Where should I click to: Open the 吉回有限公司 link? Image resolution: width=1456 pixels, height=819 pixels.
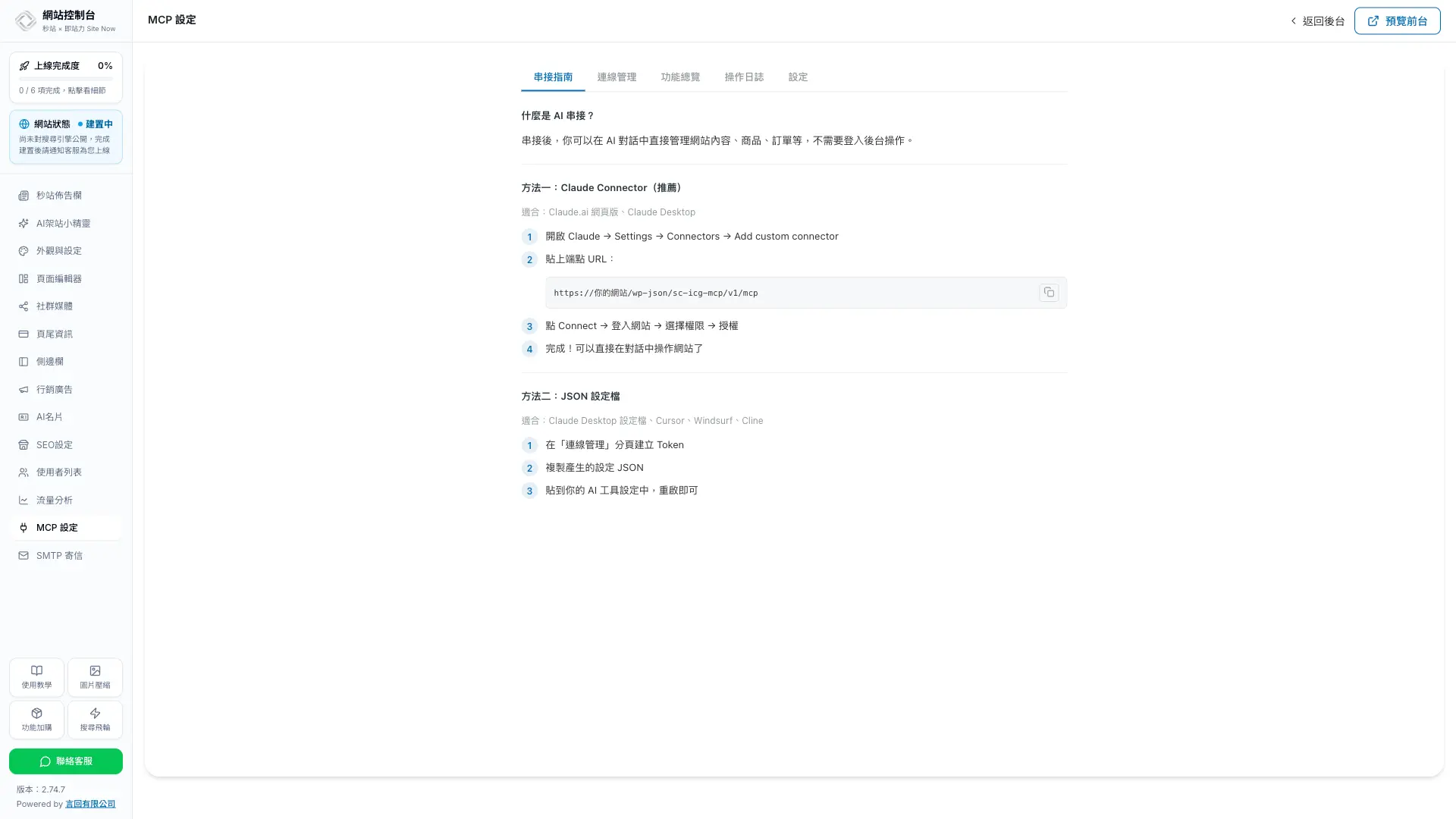pyautogui.click(x=90, y=804)
